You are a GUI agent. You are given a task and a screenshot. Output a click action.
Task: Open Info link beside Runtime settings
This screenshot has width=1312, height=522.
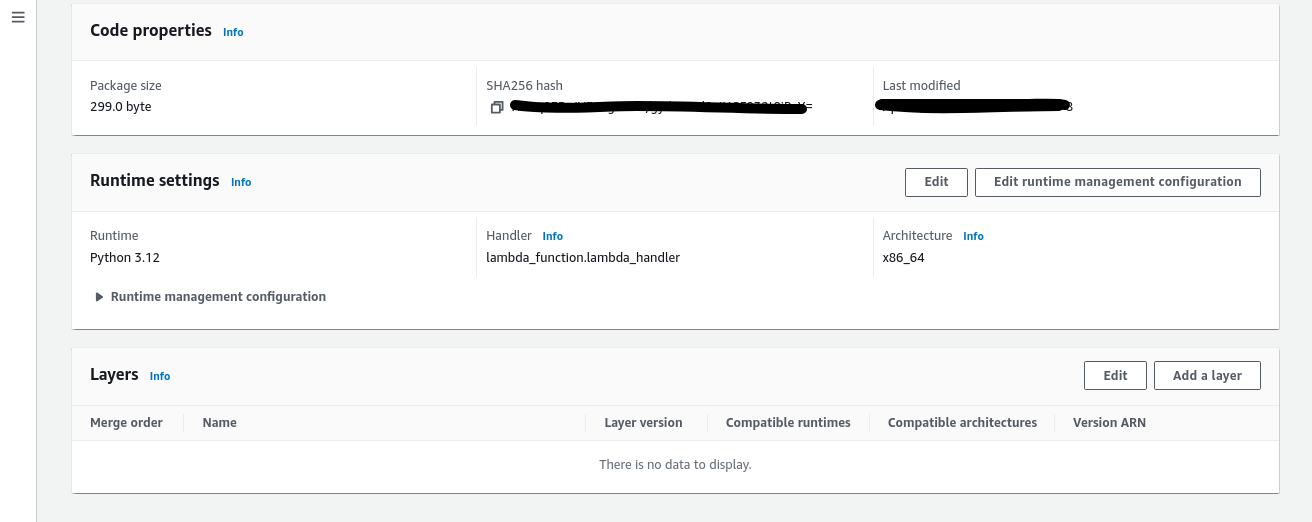[x=241, y=182]
